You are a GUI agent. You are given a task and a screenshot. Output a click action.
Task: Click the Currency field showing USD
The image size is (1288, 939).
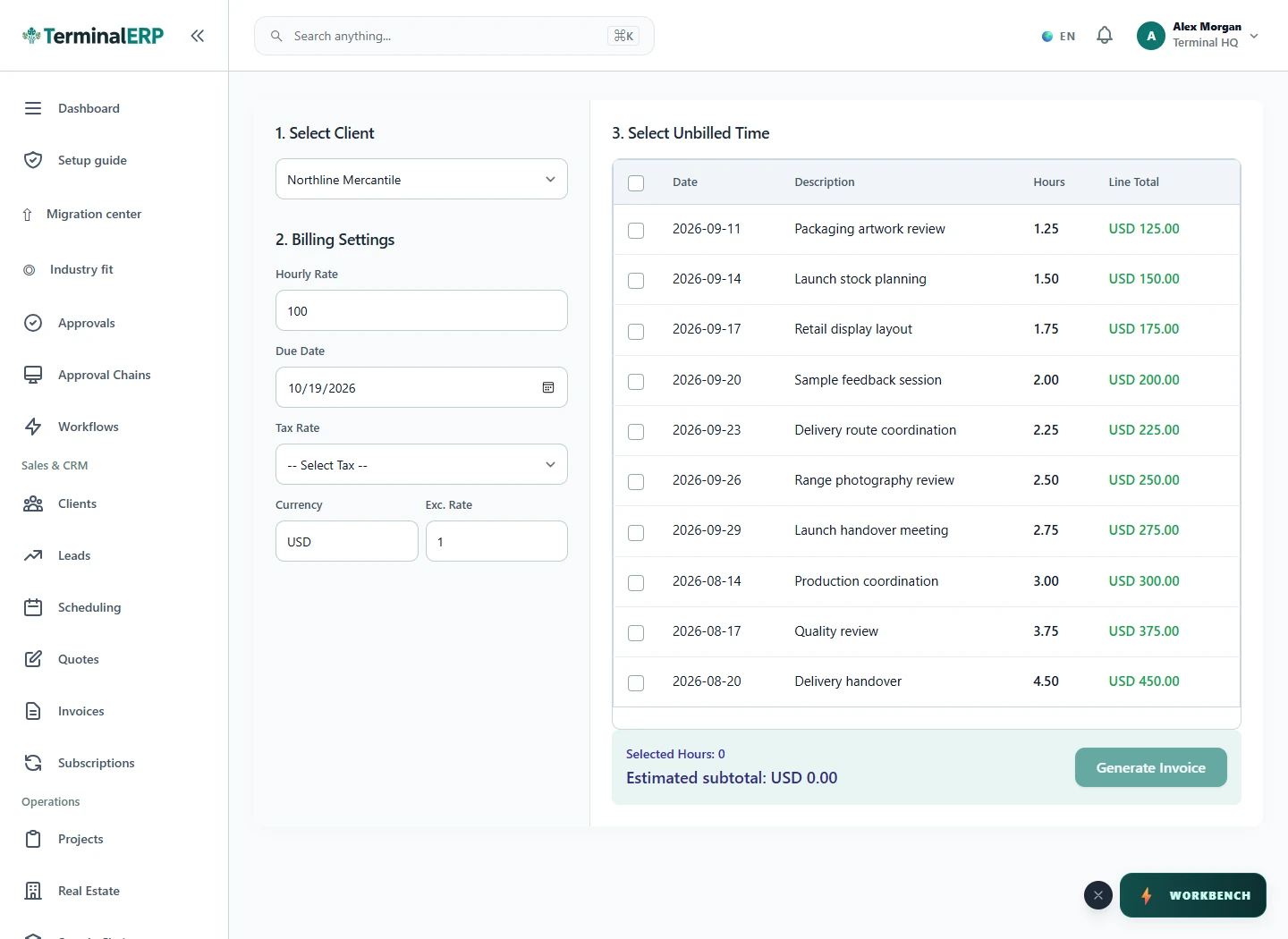pyautogui.click(x=346, y=541)
